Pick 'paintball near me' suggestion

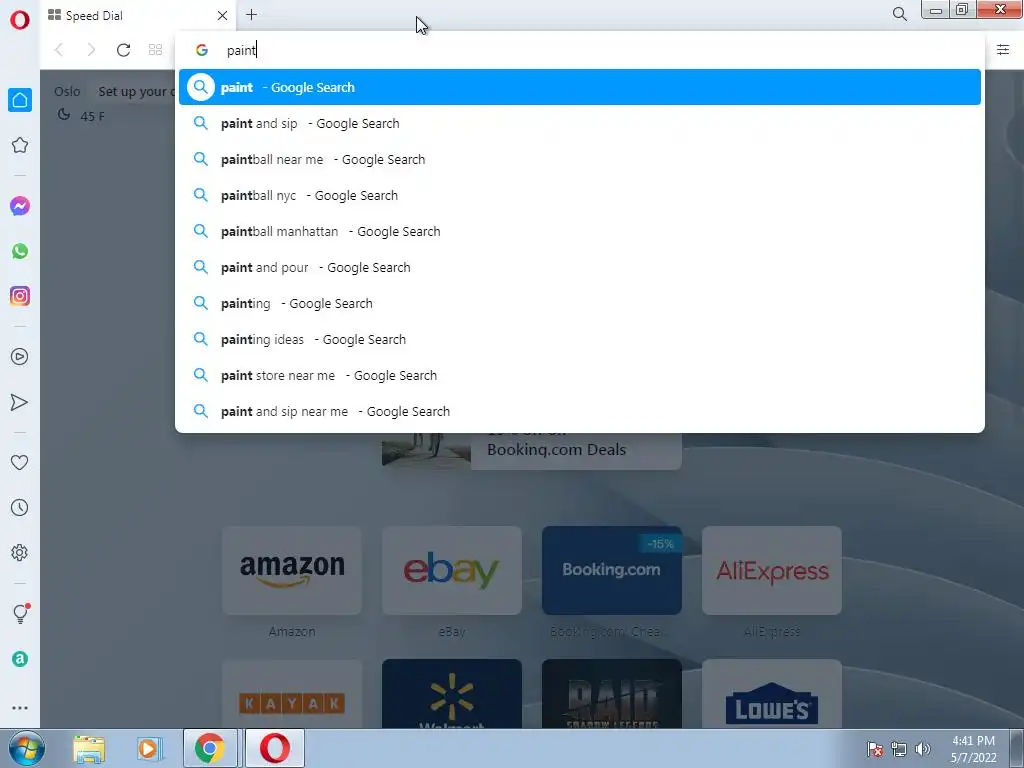pos(580,159)
